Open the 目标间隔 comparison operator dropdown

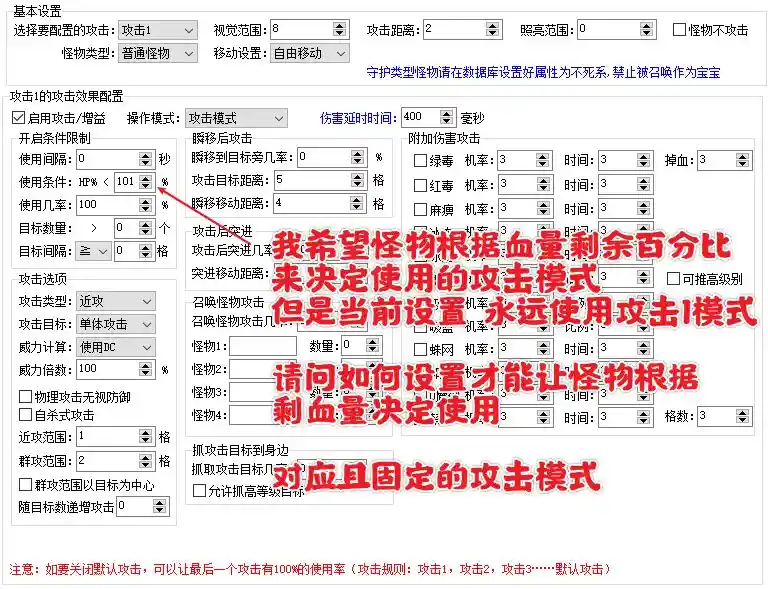(94, 251)
